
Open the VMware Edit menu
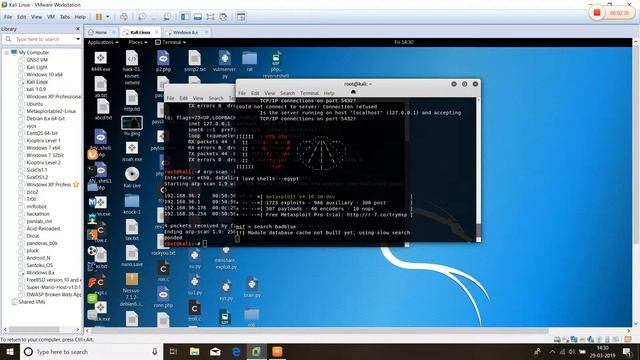tap(22, 17)
